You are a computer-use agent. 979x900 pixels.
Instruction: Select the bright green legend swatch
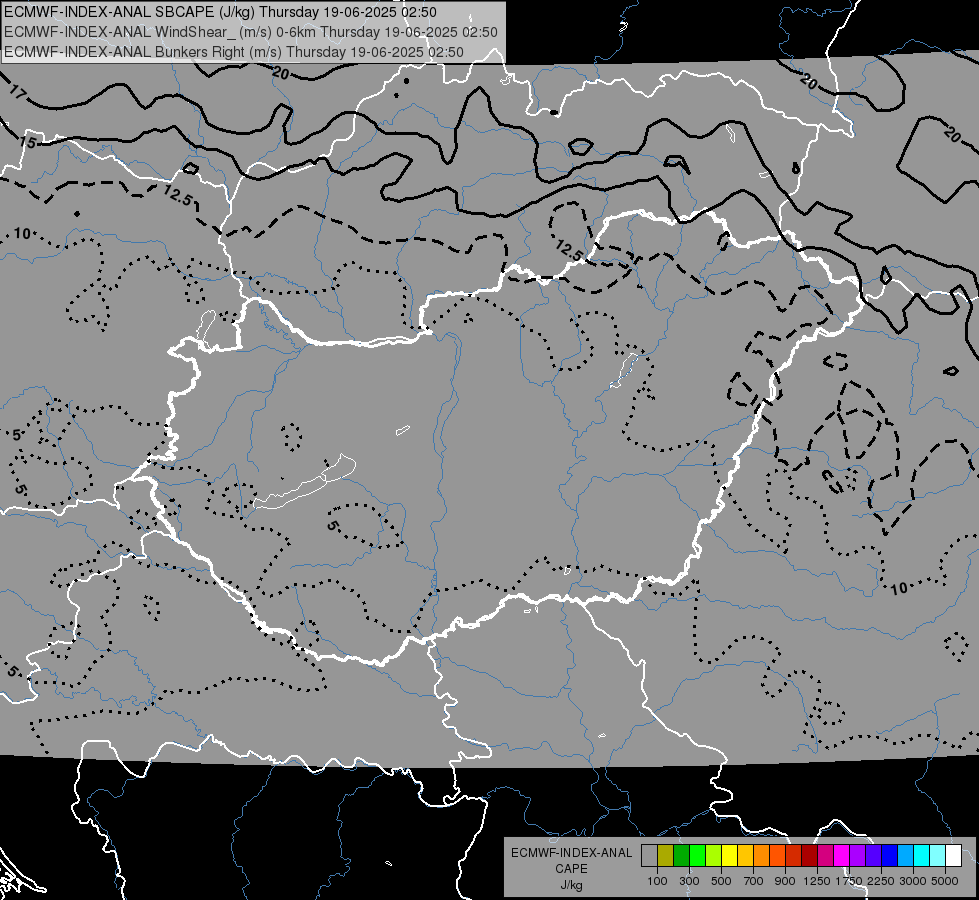click(697, 856)
